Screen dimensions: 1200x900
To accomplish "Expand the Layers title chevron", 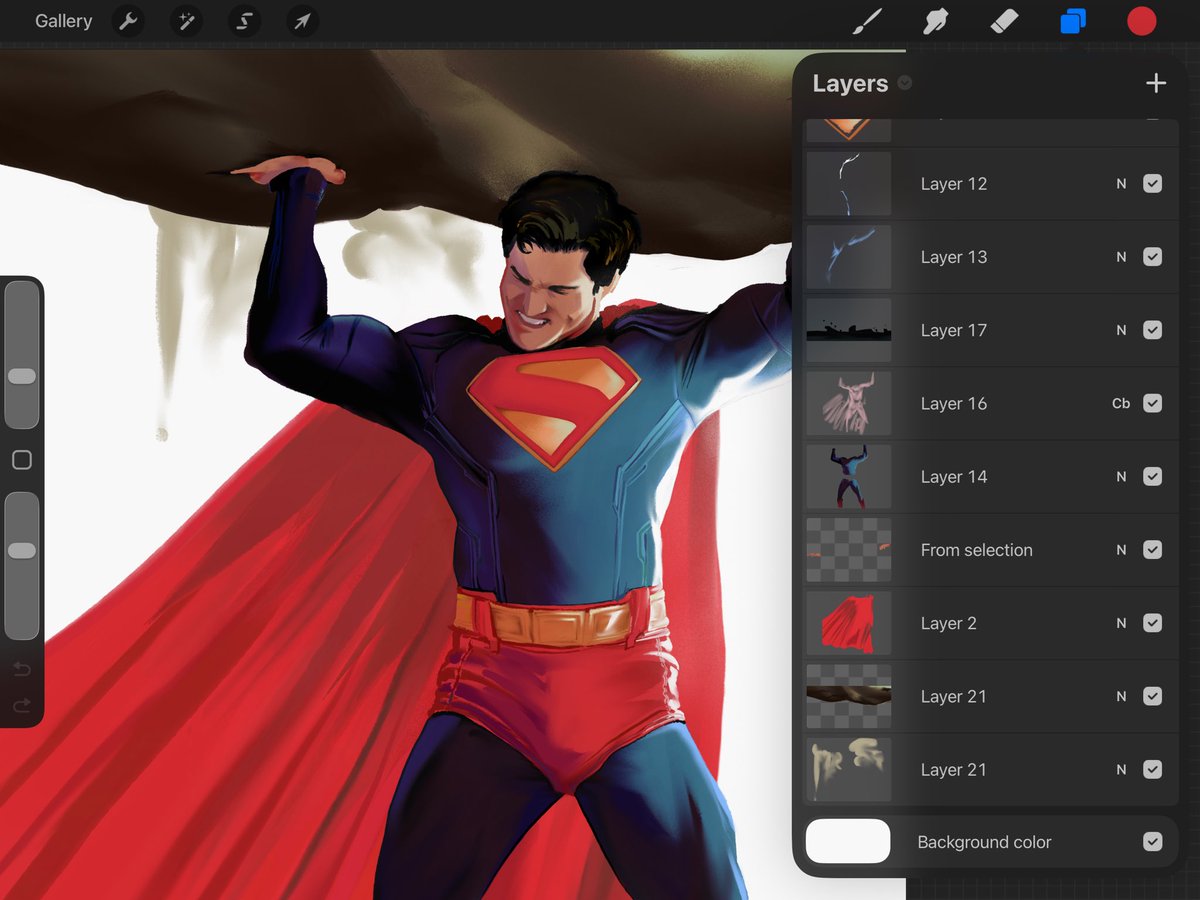I will 905,83.
